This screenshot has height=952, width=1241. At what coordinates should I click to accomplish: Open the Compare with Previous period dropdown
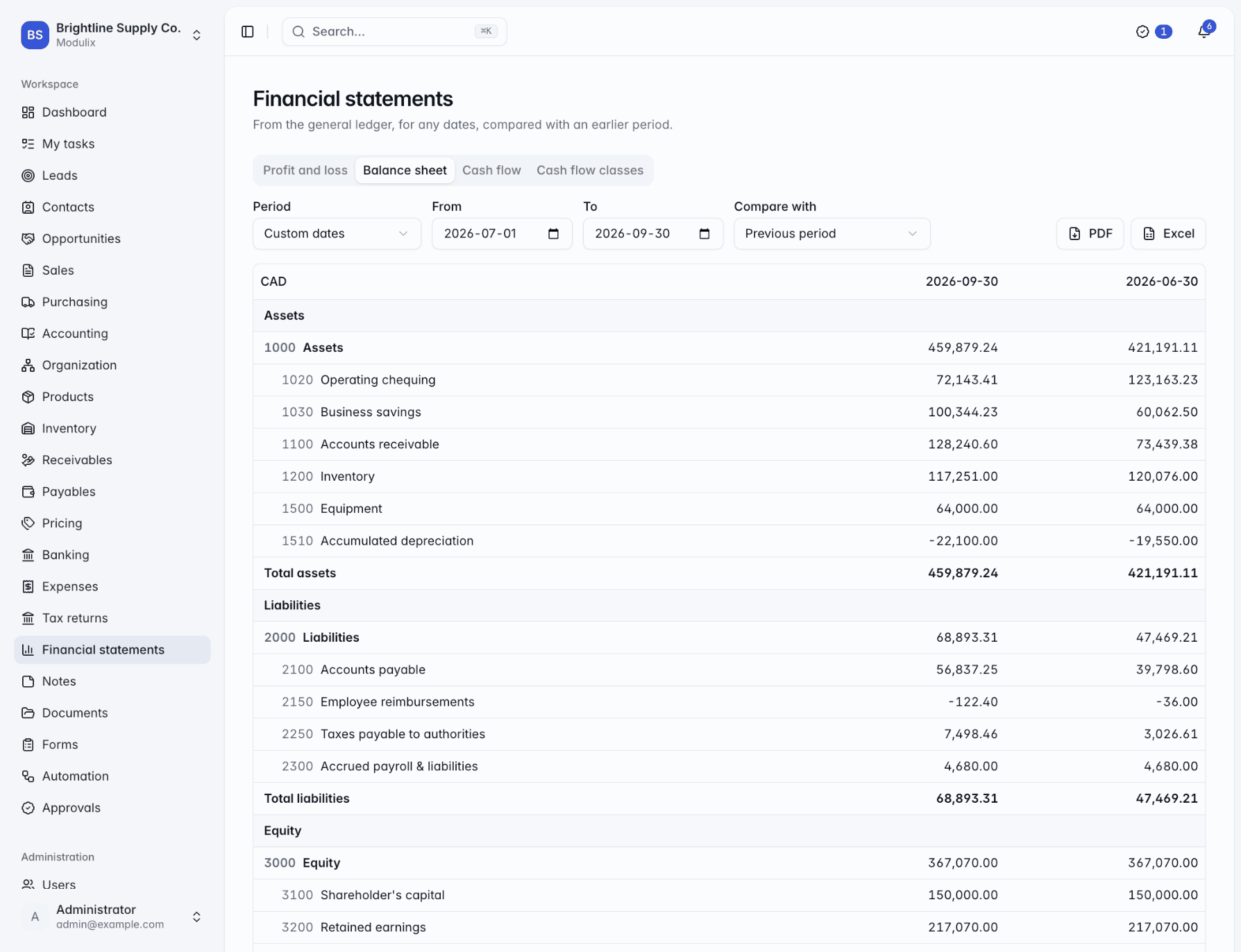[x=831, y=234]
